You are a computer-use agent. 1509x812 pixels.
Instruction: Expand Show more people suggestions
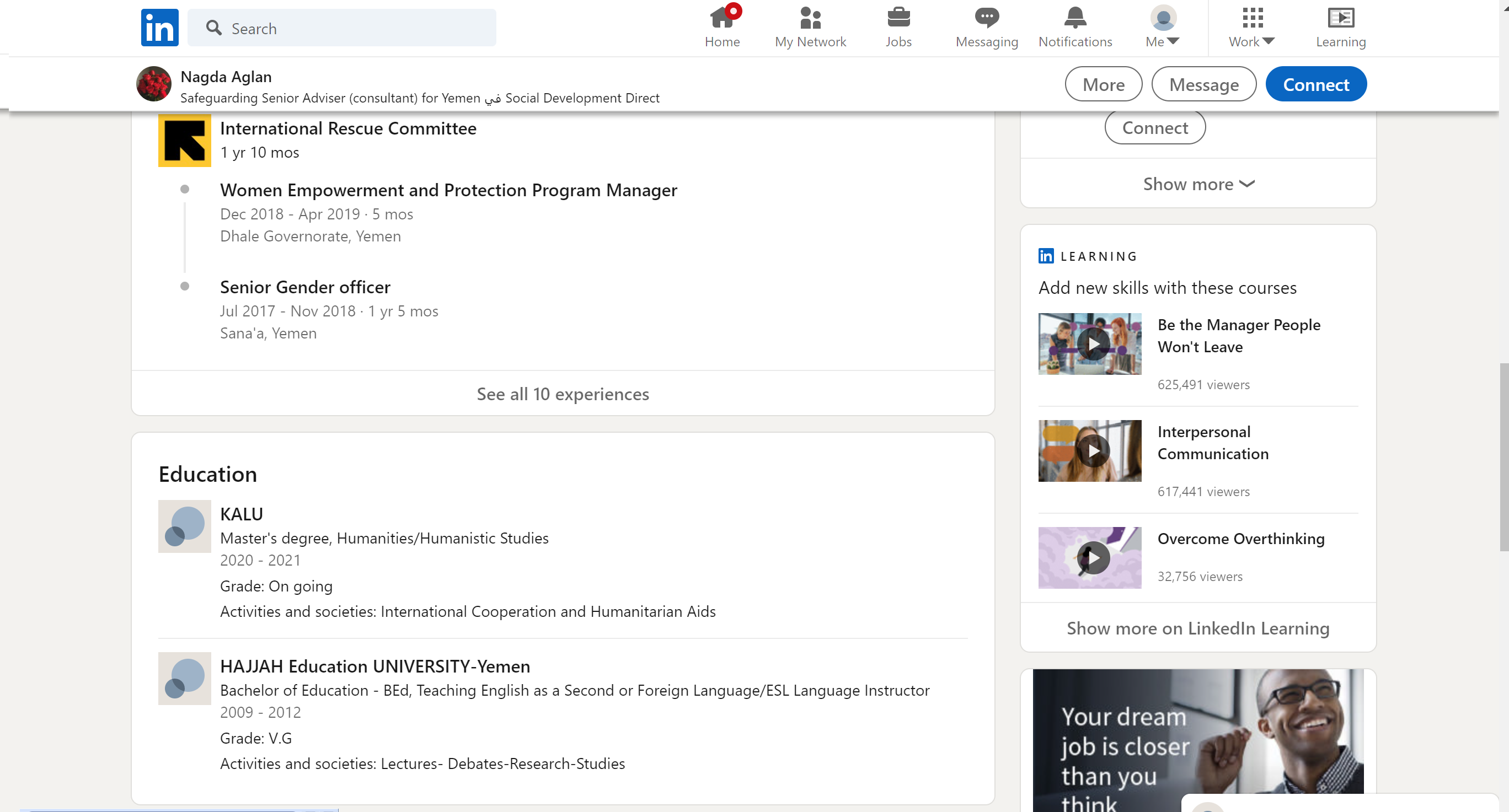[x=1198, y=184]
